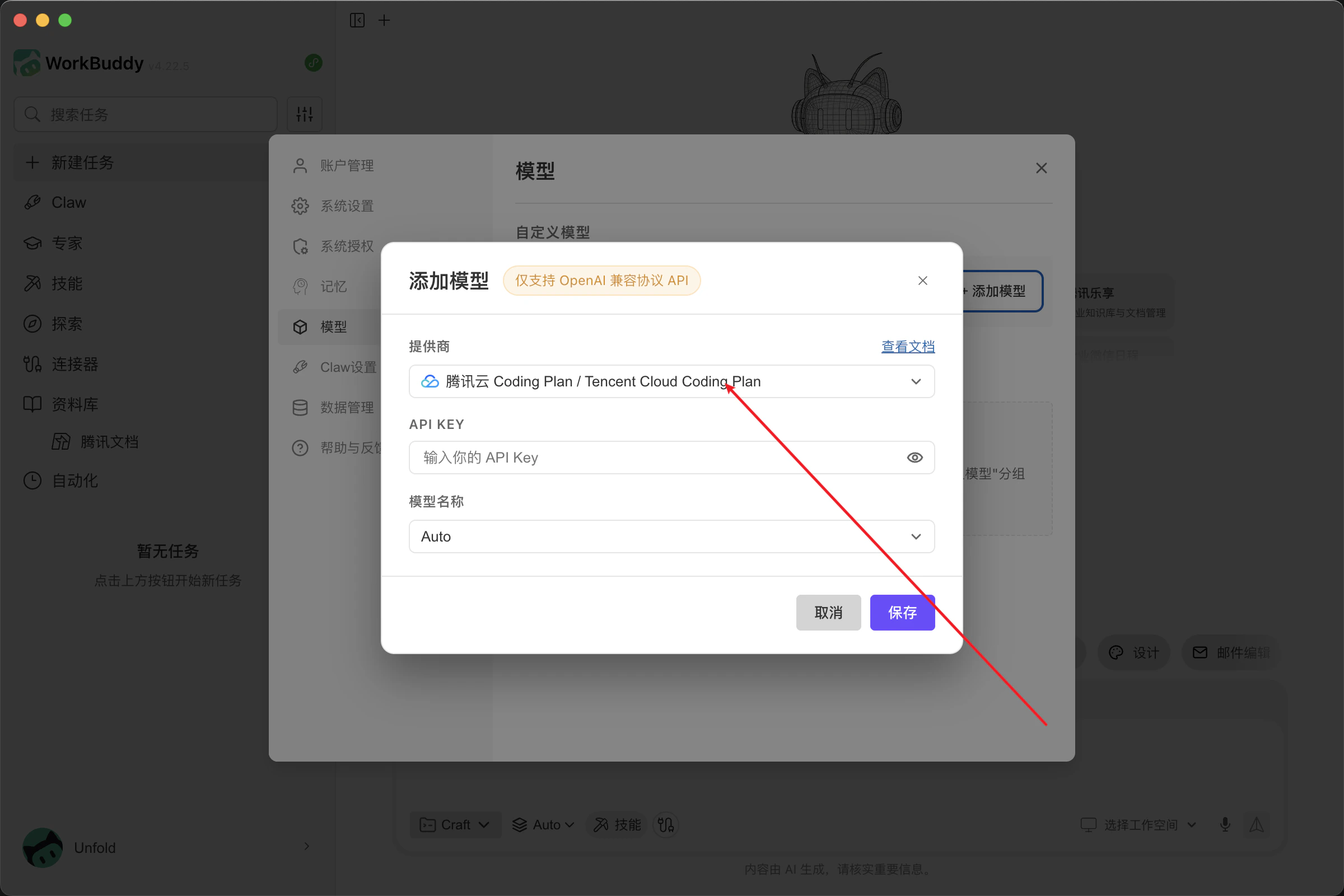Focus the 搜索任务 search field
Viewport: 1344px width, 896px height.
[x=146, y=114]
